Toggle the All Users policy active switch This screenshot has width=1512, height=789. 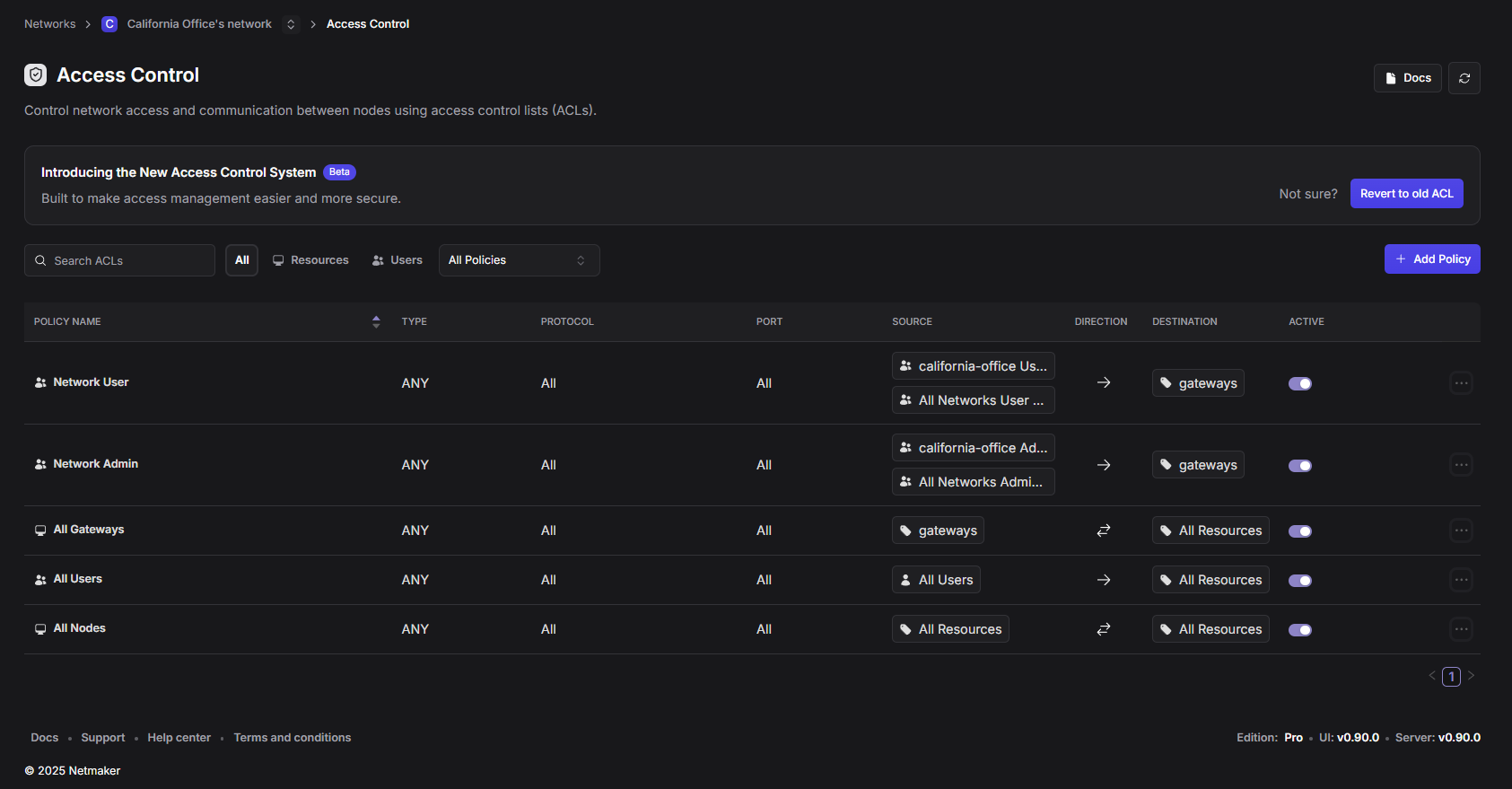pos(1300,580)
